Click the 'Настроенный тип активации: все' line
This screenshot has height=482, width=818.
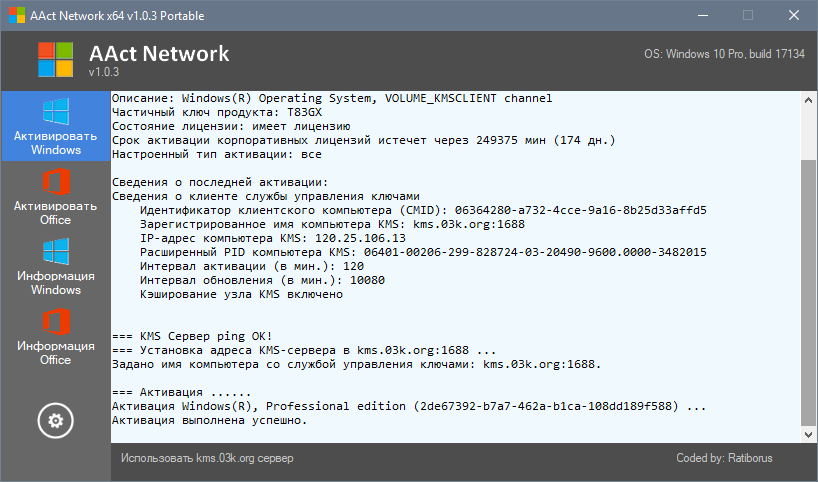tap(217, 155)
